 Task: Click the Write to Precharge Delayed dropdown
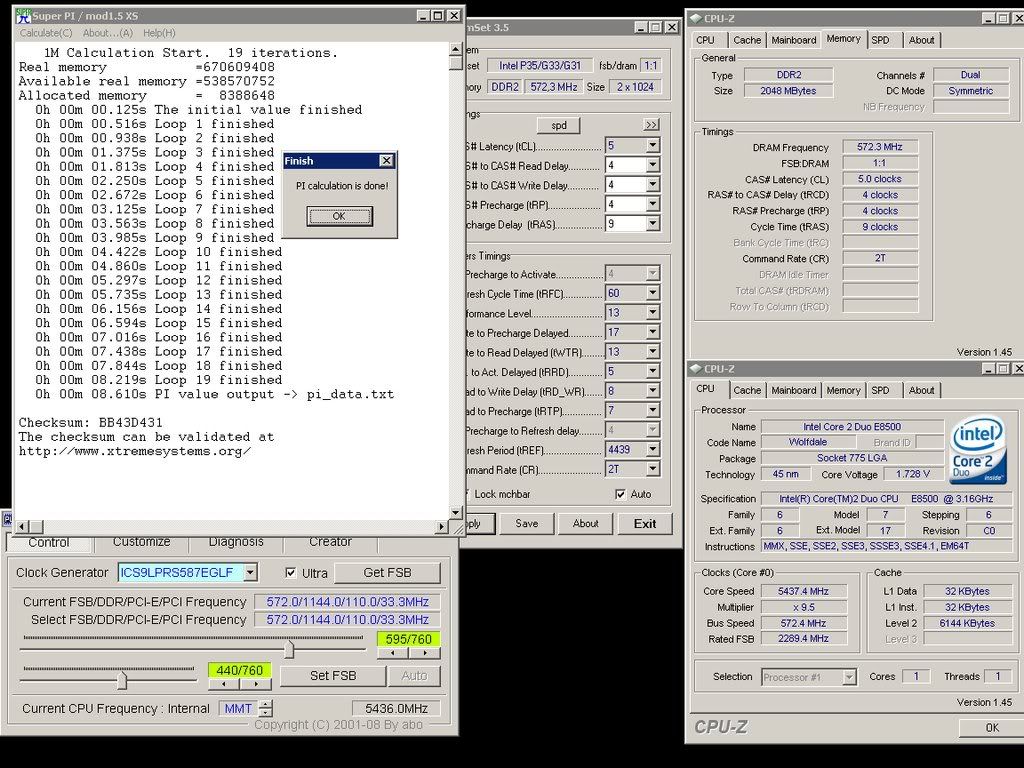tap(652, 332)
